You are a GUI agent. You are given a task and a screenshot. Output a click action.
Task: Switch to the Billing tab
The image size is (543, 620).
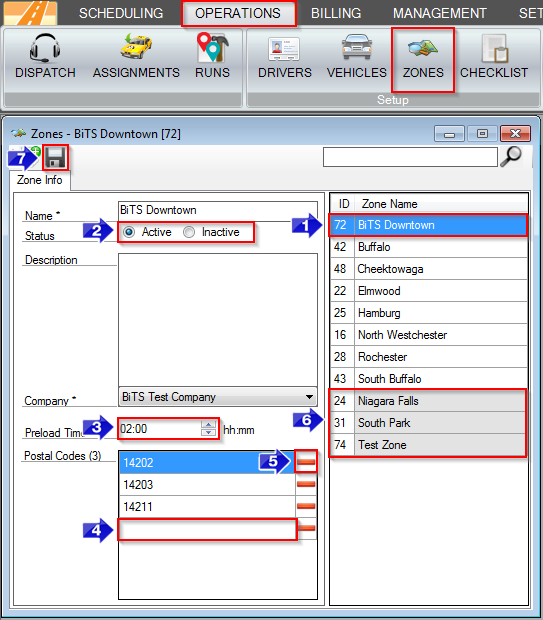[x=336, y=13]
